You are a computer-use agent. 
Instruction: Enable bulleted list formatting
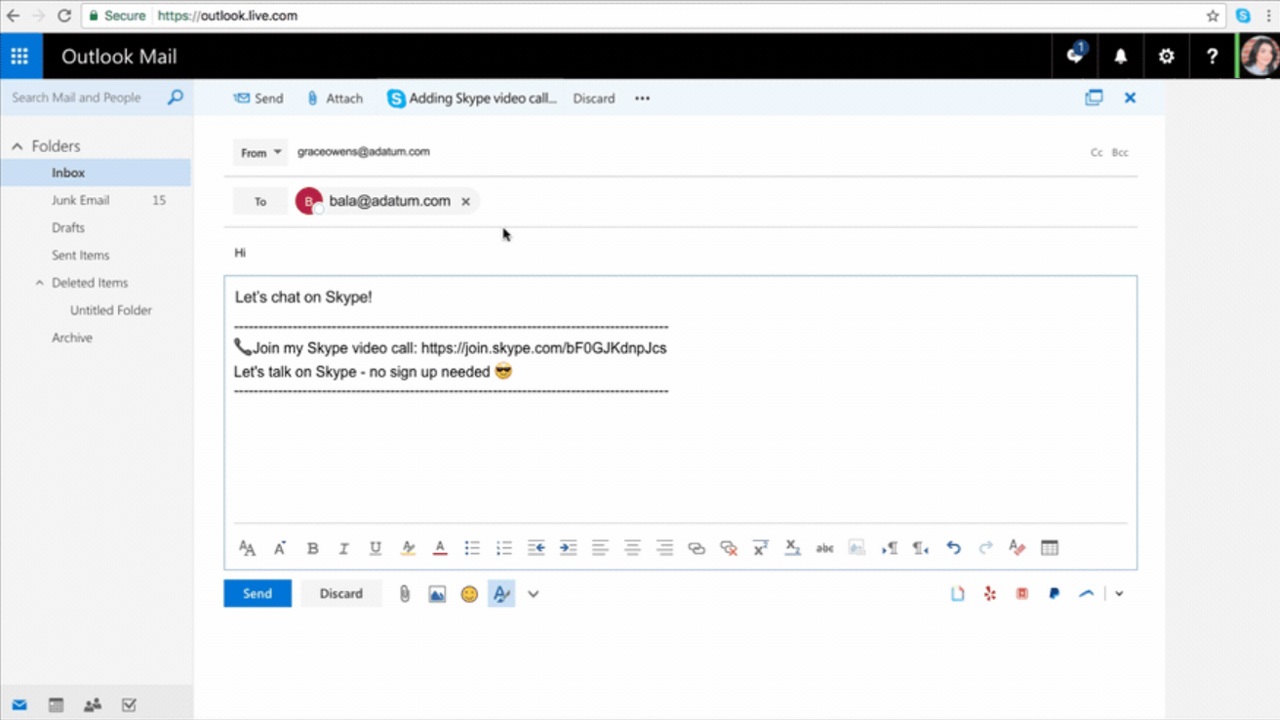[472, 547]
